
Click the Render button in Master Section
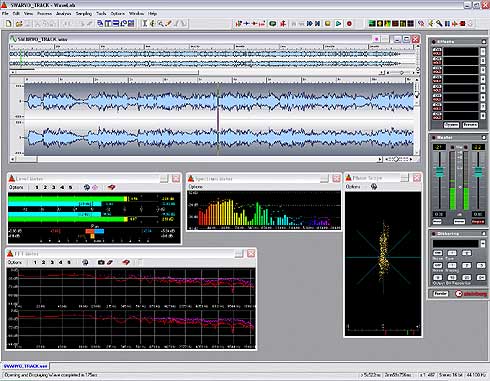pyautogui.click(x=440, y=293)
